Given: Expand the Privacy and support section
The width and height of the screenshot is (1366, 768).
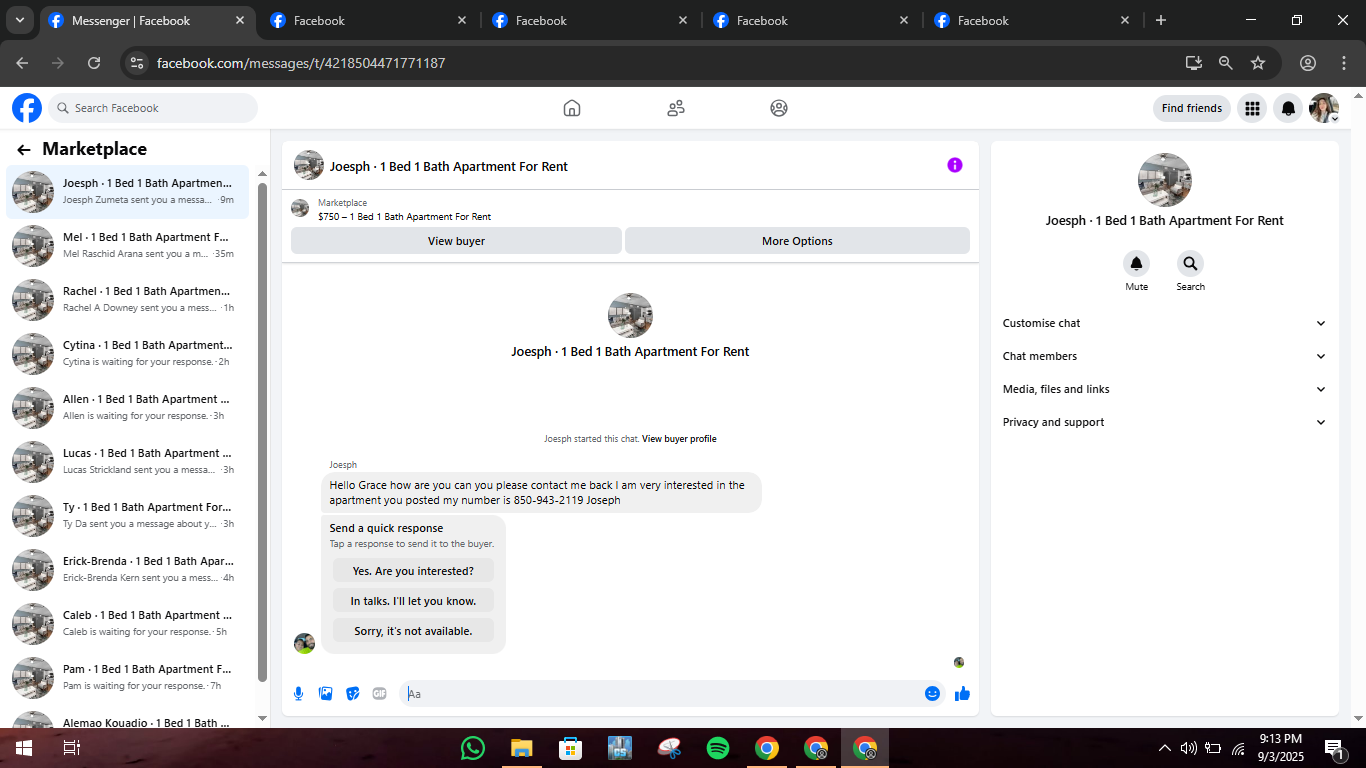Looking at the screenshot, I should (1165, 422).
